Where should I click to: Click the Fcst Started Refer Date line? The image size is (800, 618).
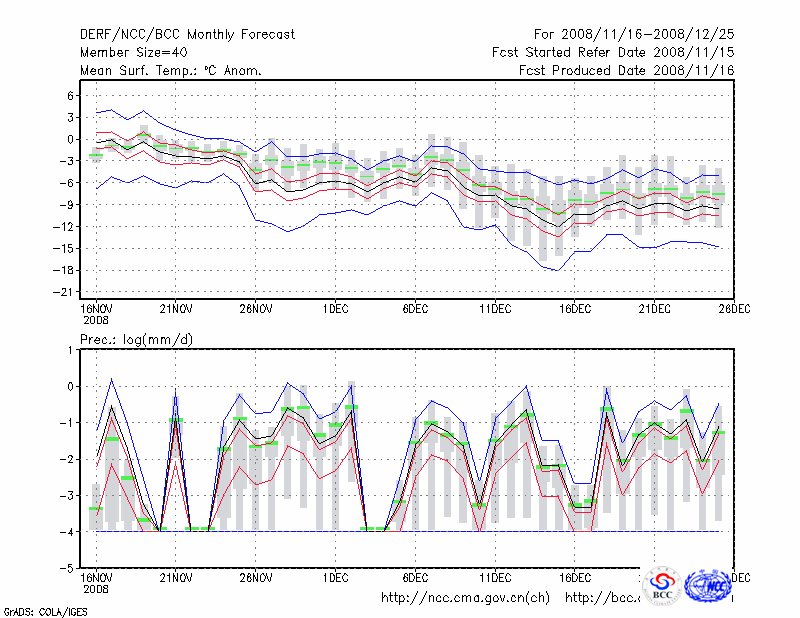coord(613,52)
